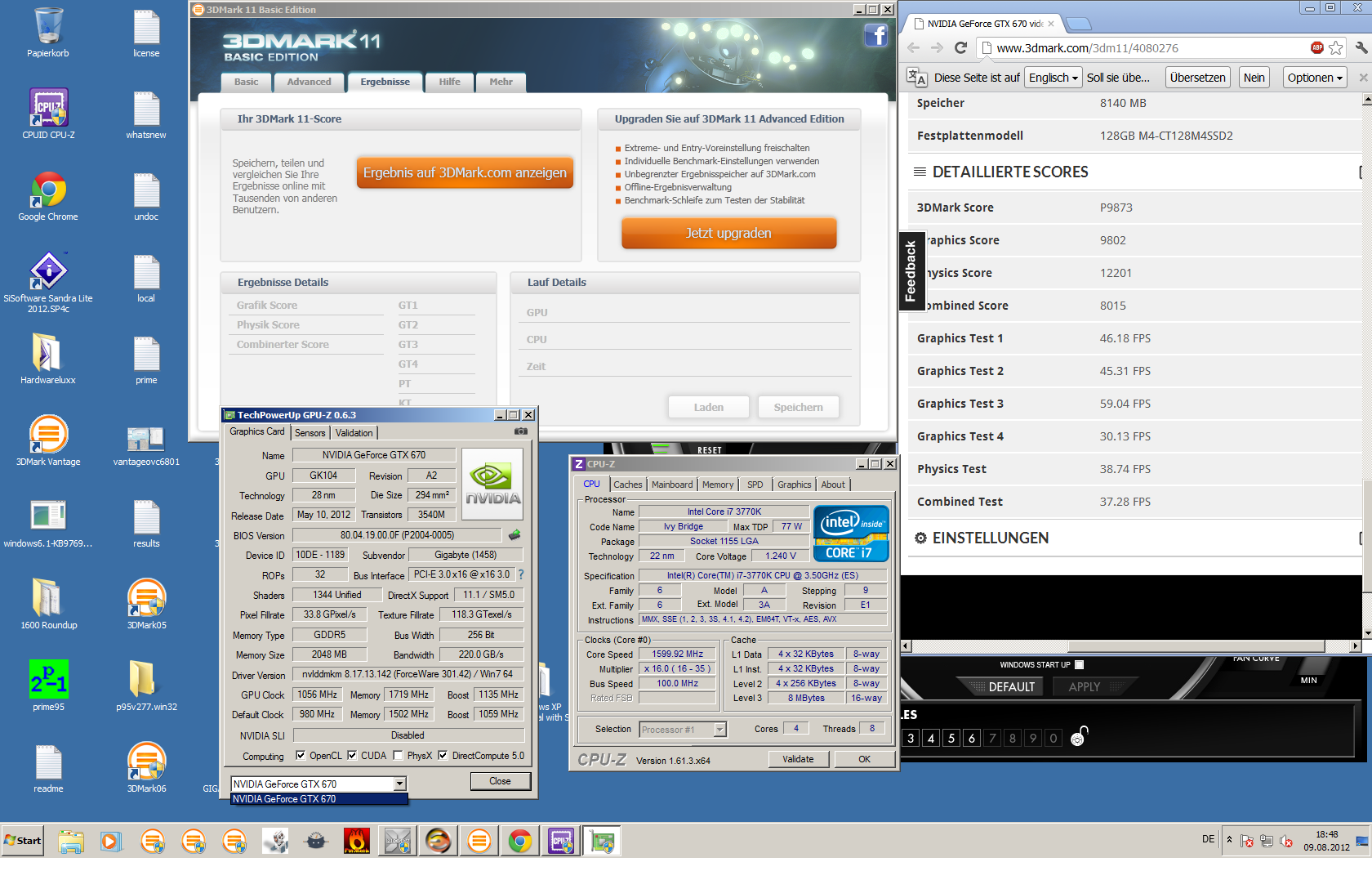Click the Start button
The width and height of the screenshot is (1372, 871).
[23, 841]
